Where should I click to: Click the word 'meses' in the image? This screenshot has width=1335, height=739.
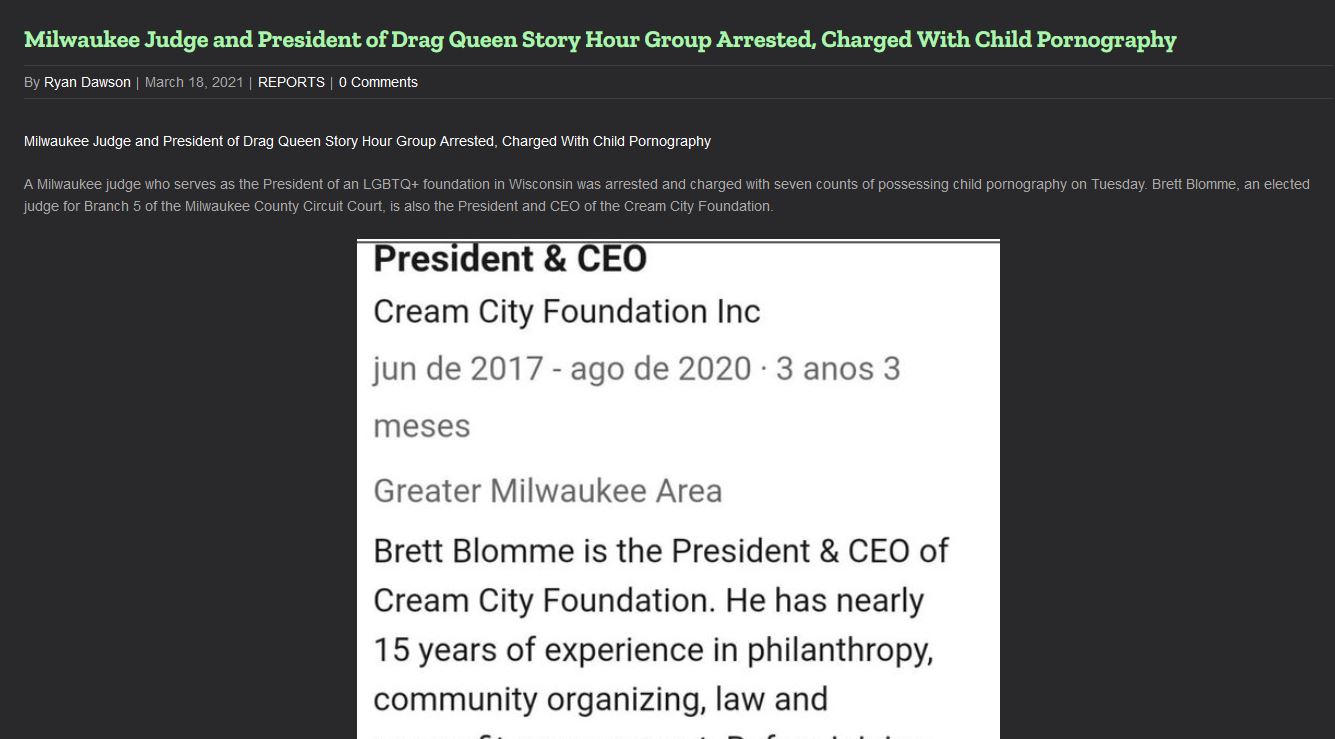(x=421, y=427)
